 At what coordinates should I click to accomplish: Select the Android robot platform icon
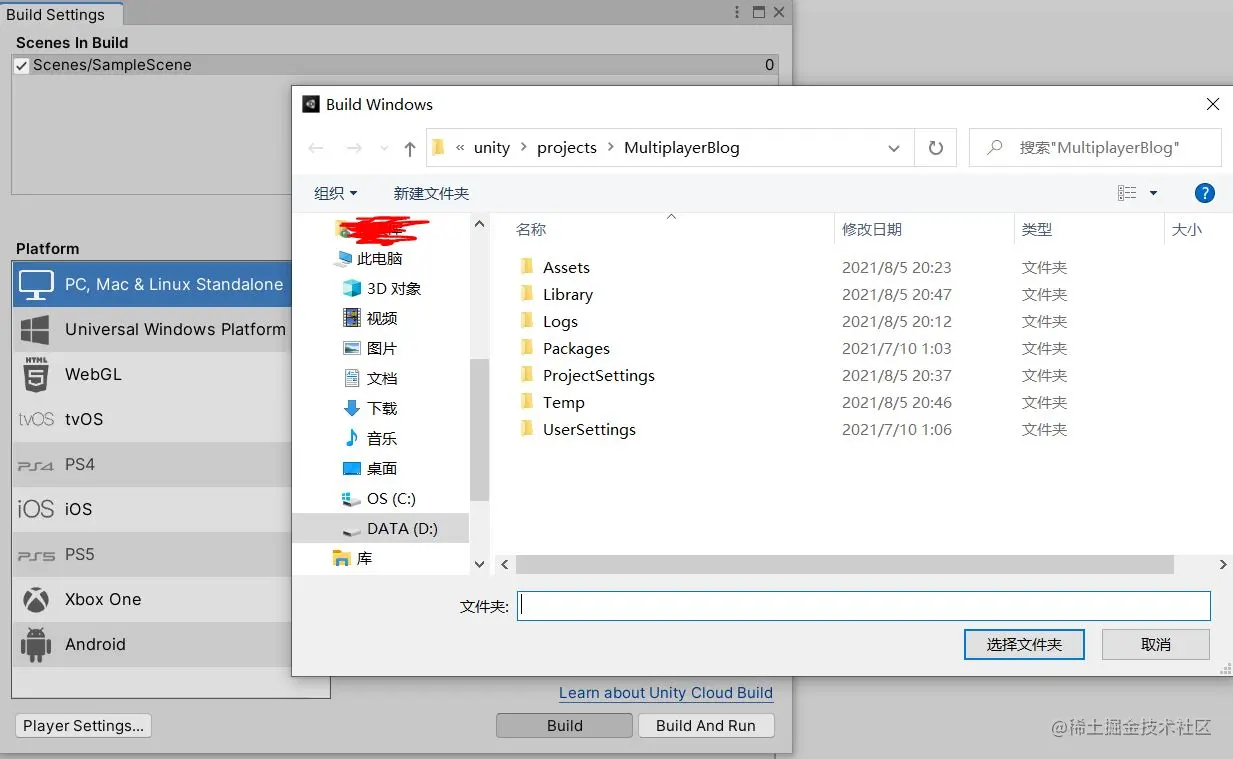pos(36,645)
